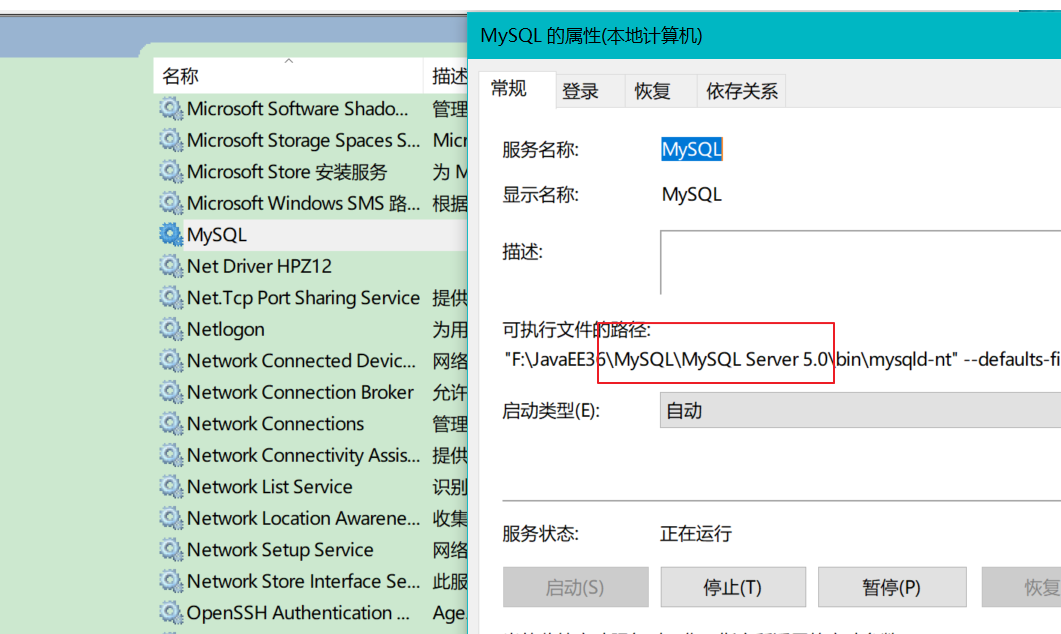Click gear icon beside OpenSSH Authentication
Image resolution: width=1061 pixels, height=634 pixels.
pyautogui.click(x=171, y=612)
